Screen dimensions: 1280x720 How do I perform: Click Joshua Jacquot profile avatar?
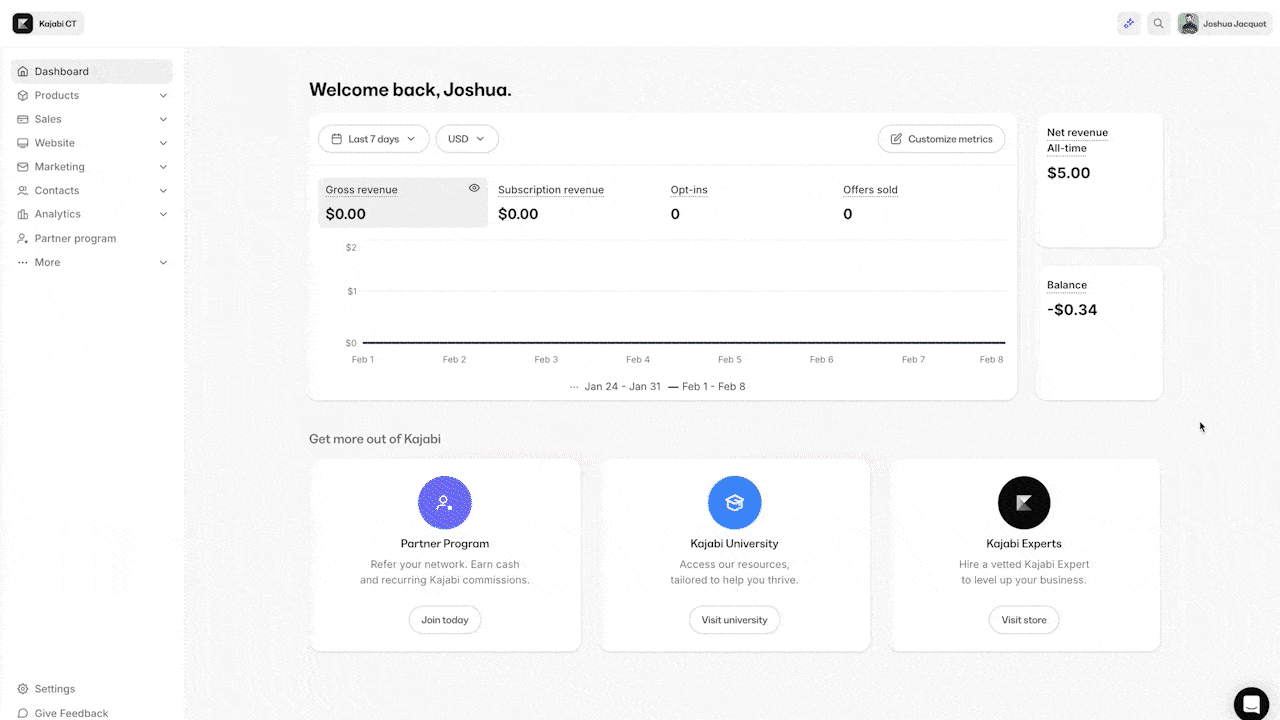1188,23
